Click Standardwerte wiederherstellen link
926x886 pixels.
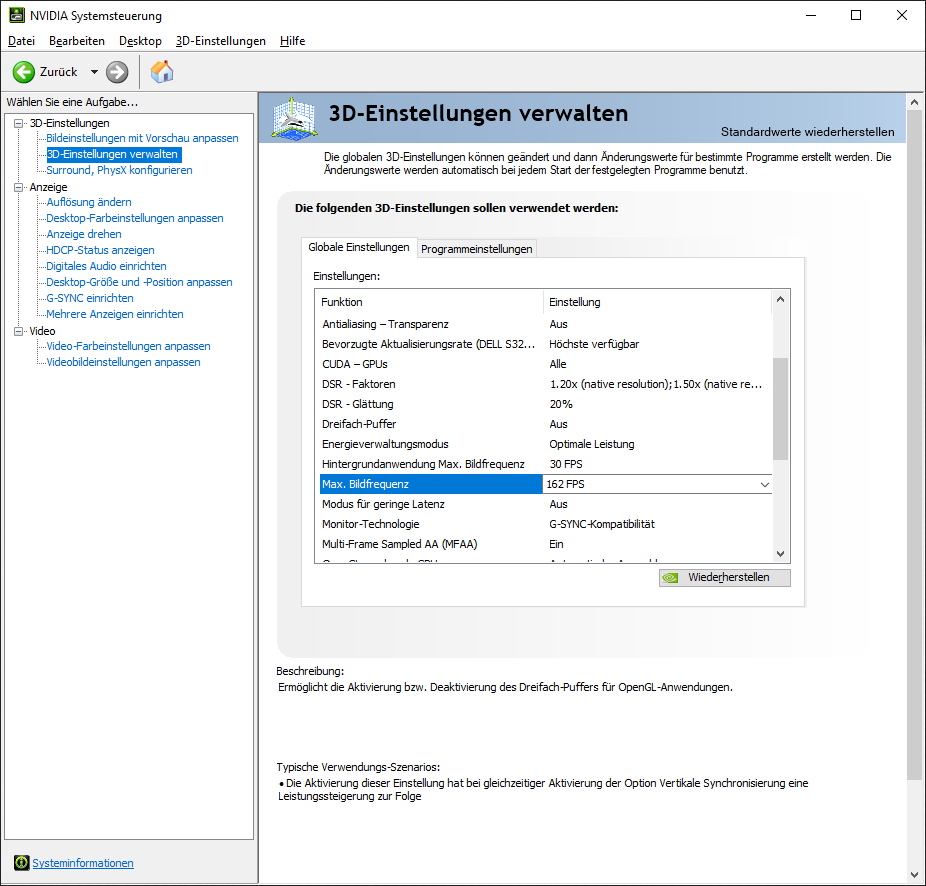(x=807, y=132)
